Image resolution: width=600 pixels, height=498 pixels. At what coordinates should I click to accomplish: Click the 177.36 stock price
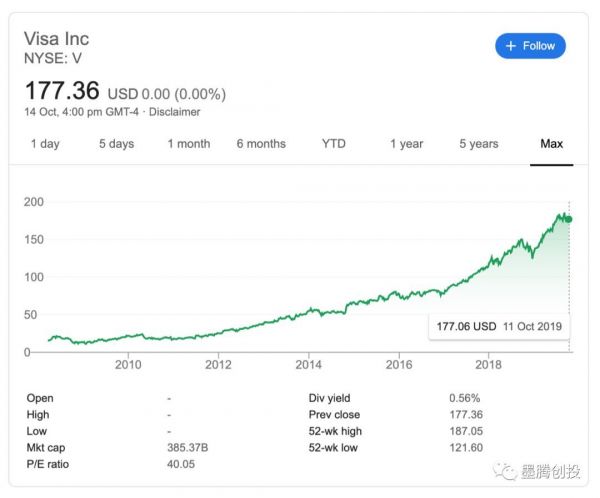pos(62,90)
